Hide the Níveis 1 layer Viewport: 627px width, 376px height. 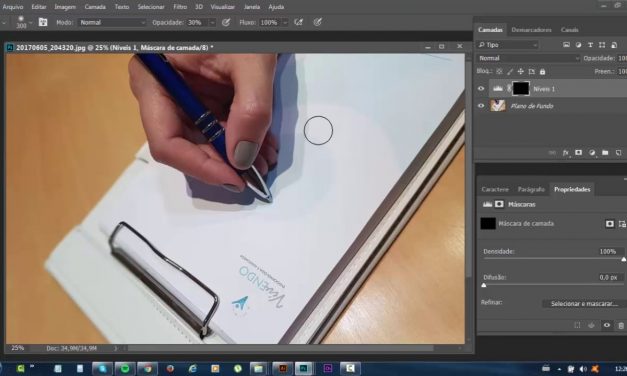coord(481,89)
